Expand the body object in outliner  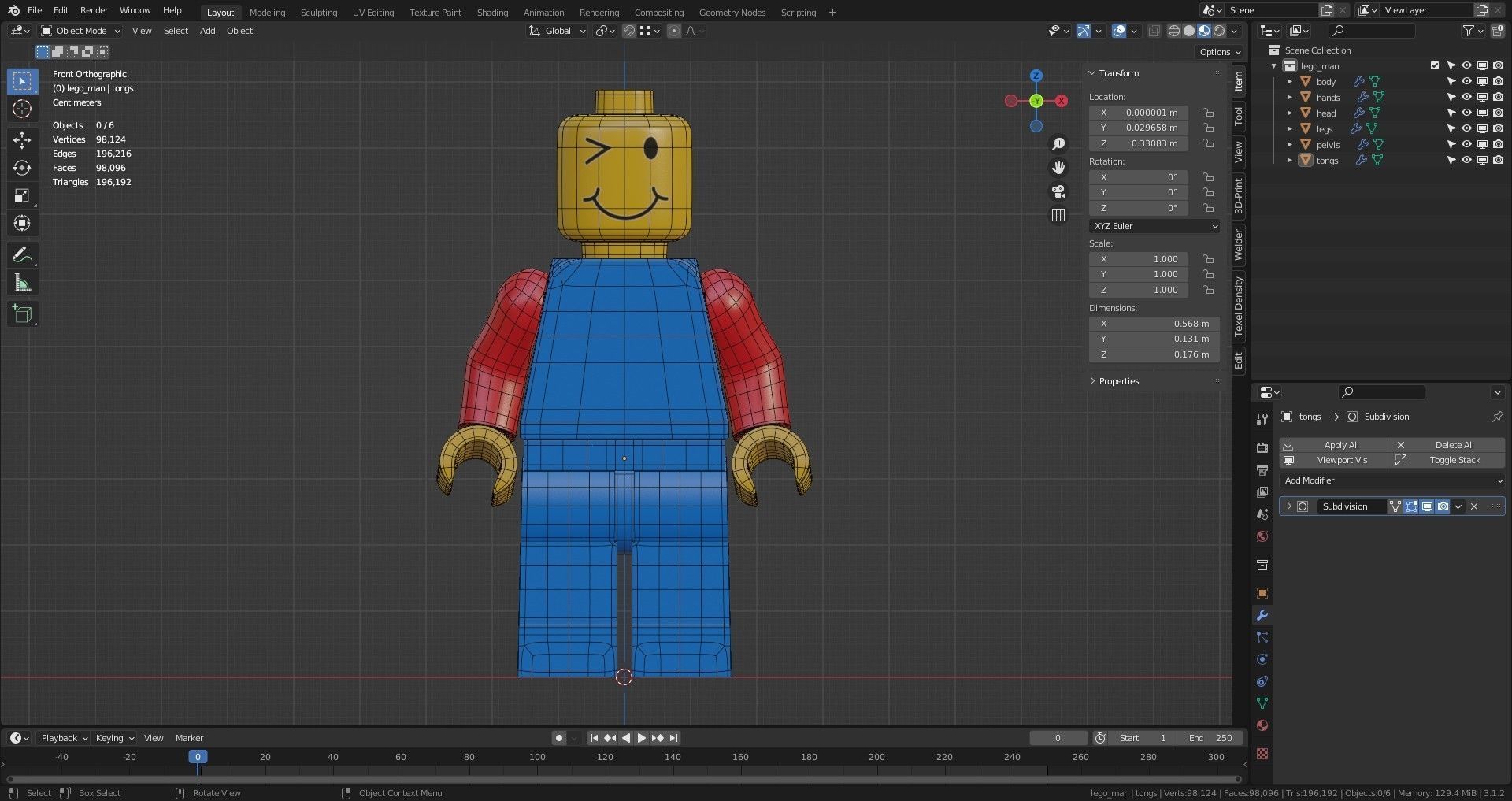pyautogui.click(x=1290, y=82)
